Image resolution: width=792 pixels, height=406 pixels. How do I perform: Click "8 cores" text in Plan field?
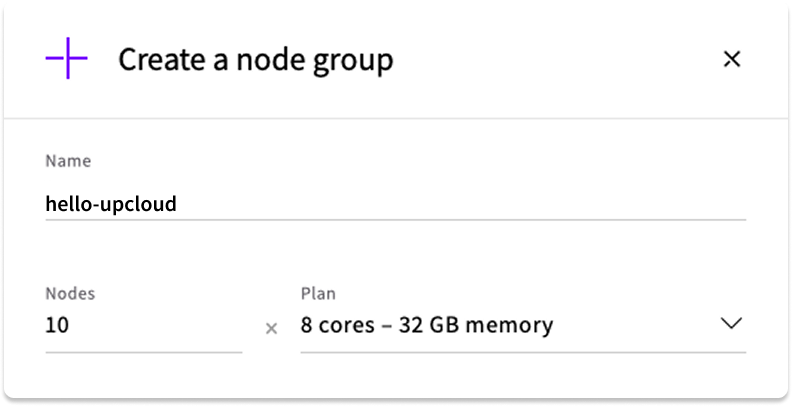pyautogui.click(x=335, y=325)
